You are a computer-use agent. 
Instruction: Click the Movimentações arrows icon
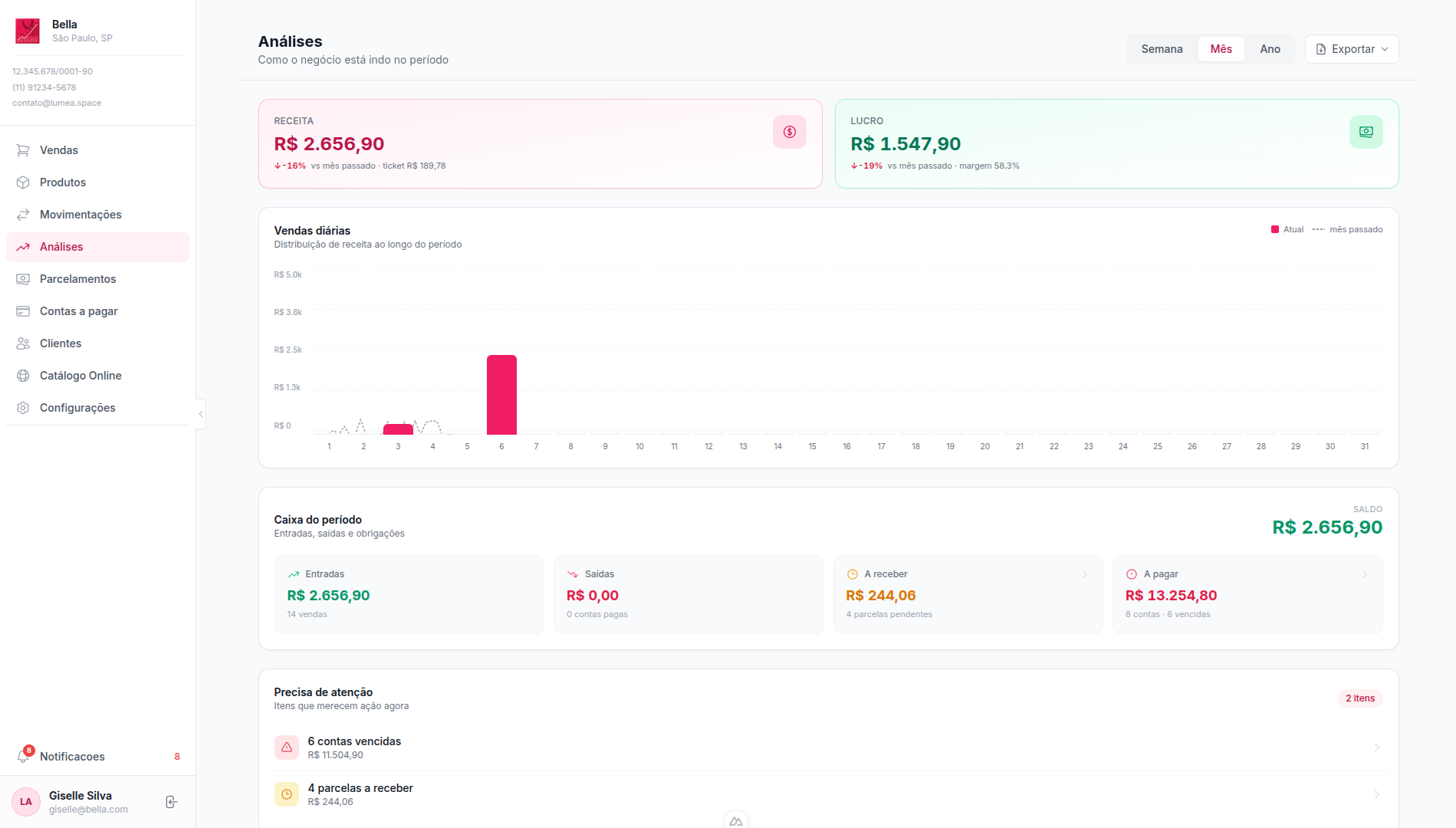click(23, 215)
